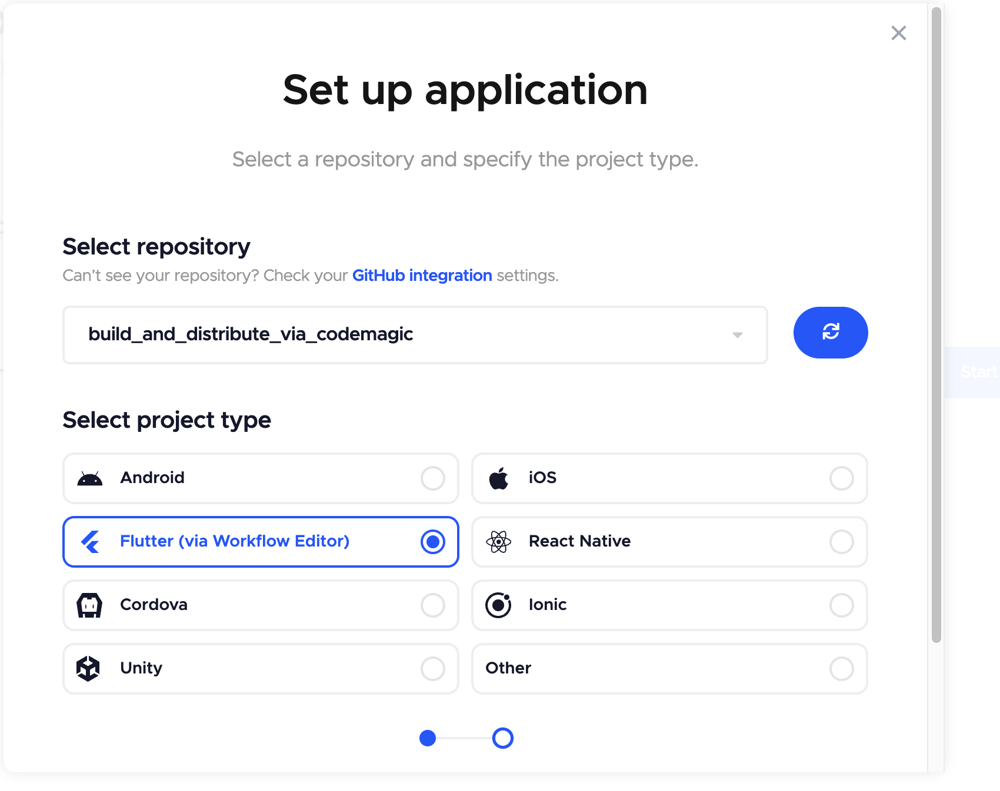The height and width of the screenshot is (791, 1000).
Task: Click the Apple logo icon for iOS
Action: tap(499, 478)
